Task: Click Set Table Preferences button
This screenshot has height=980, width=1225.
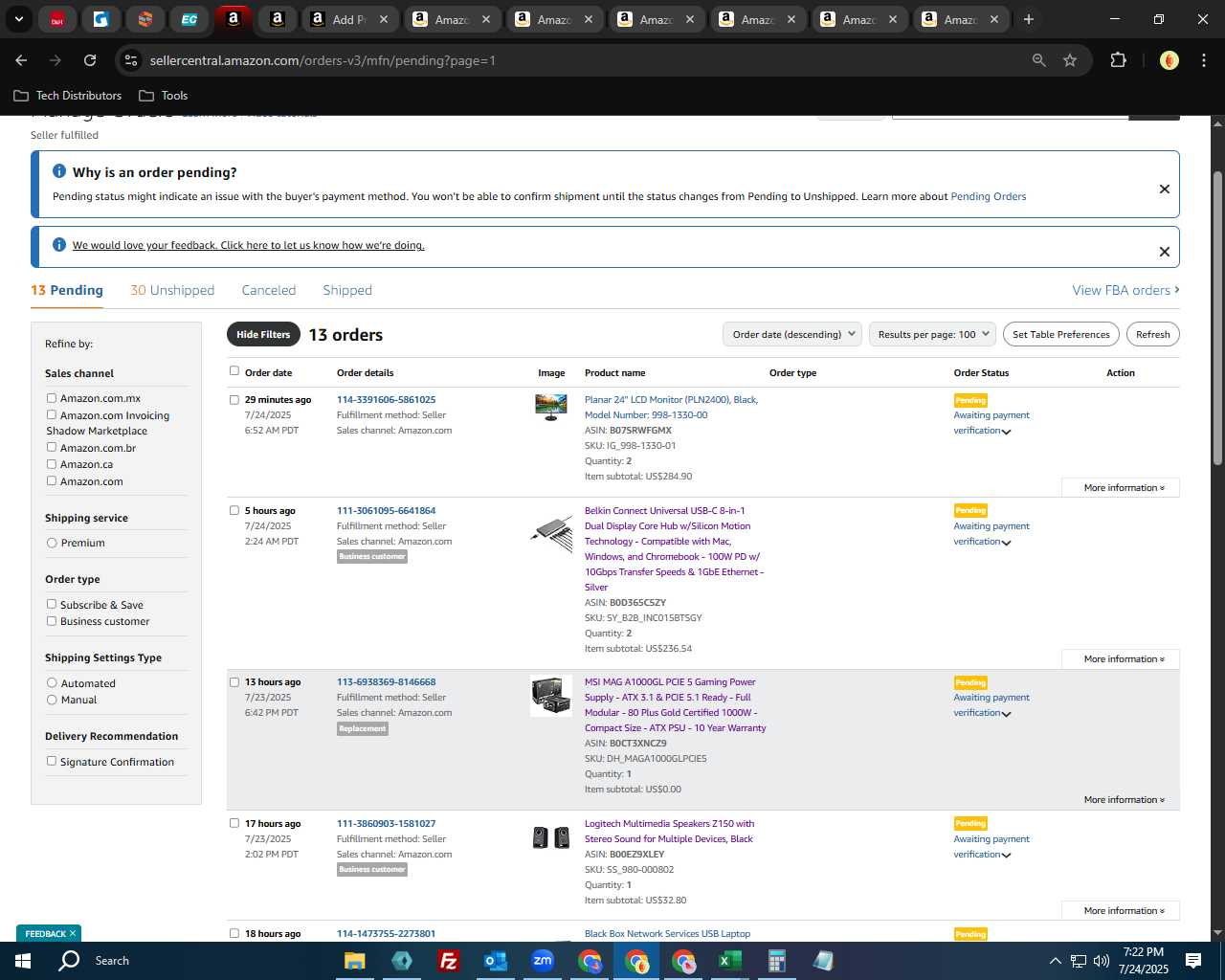Action: click(1060, 334)
